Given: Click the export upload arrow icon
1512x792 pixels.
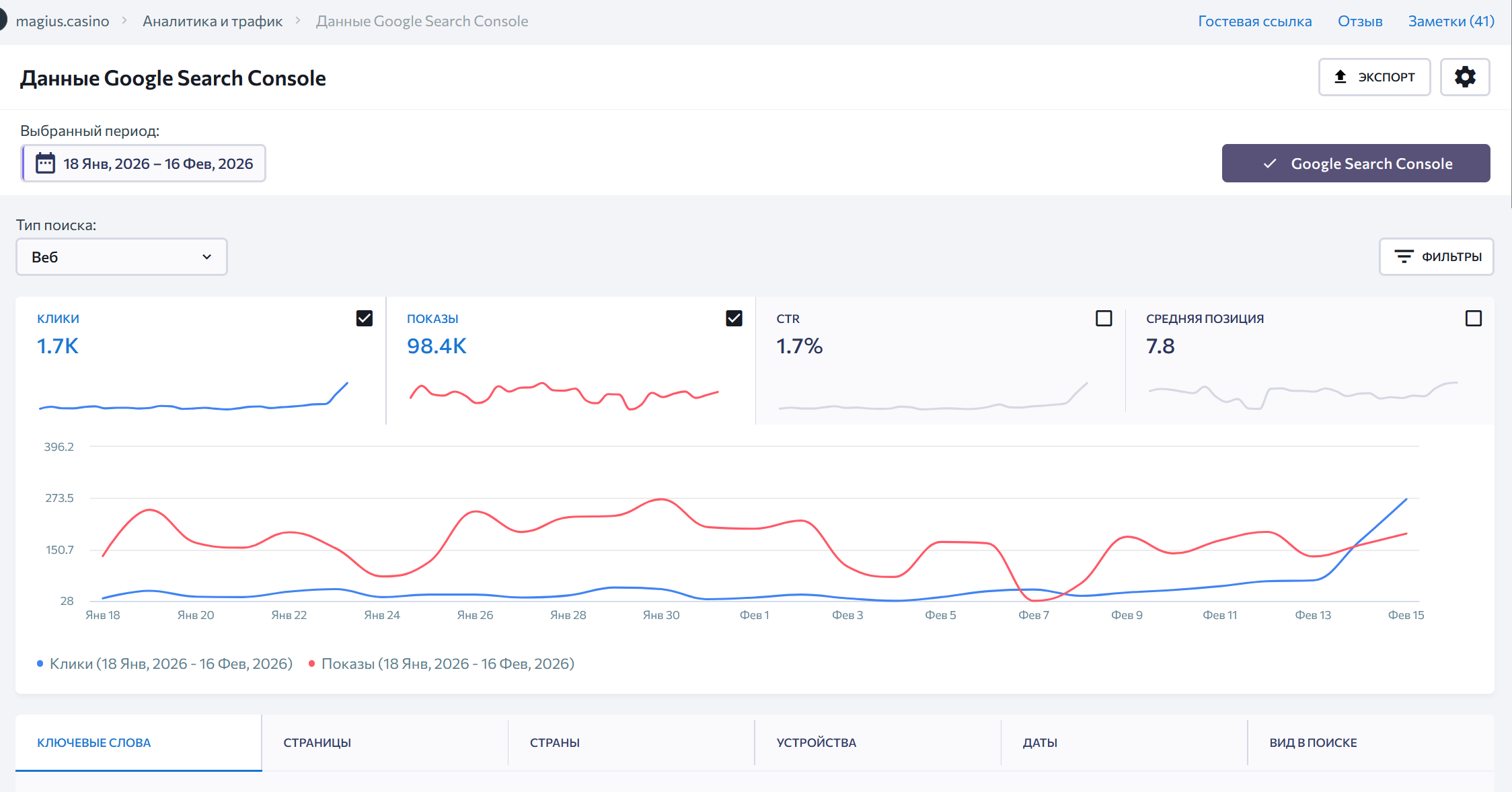Looking at the screenshot, I should pyautogui.click(x=1340, y=77).
